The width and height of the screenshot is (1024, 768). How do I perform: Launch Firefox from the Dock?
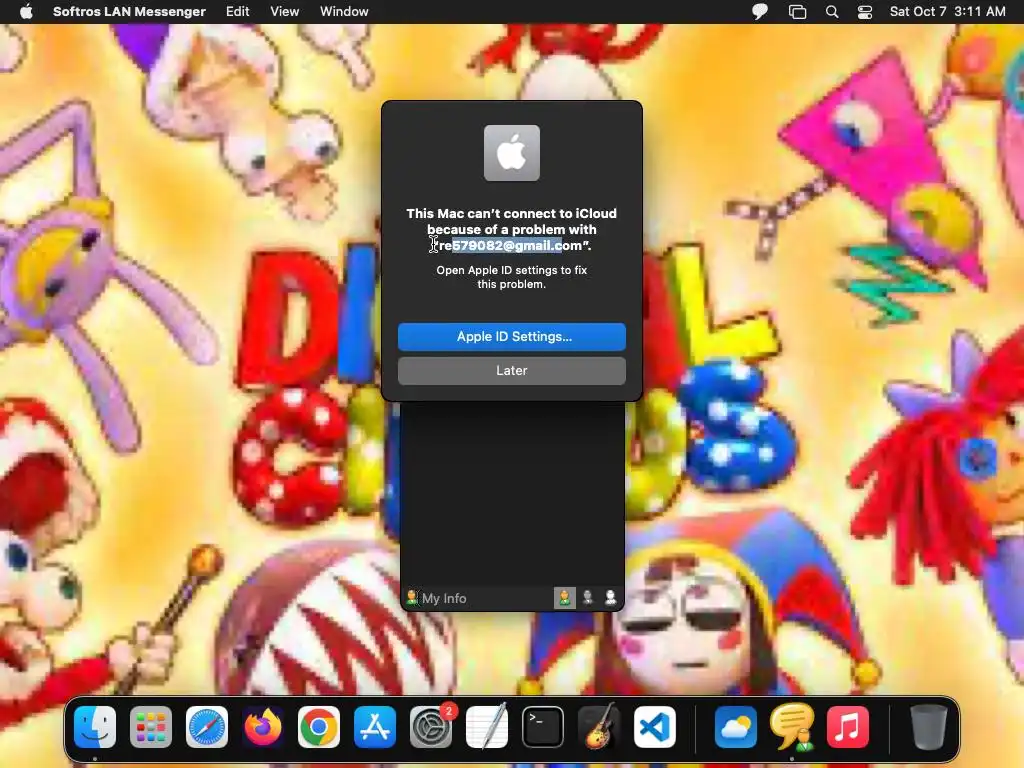point(263,726)
